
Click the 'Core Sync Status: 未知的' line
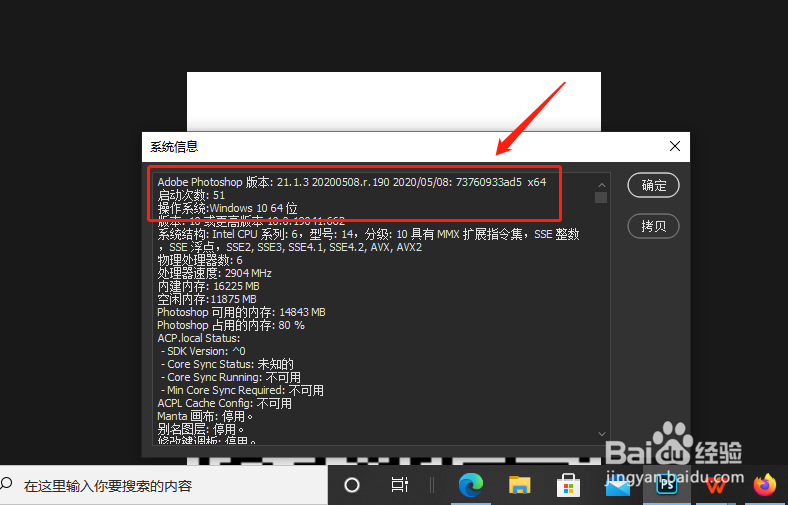tap(227, 364)
